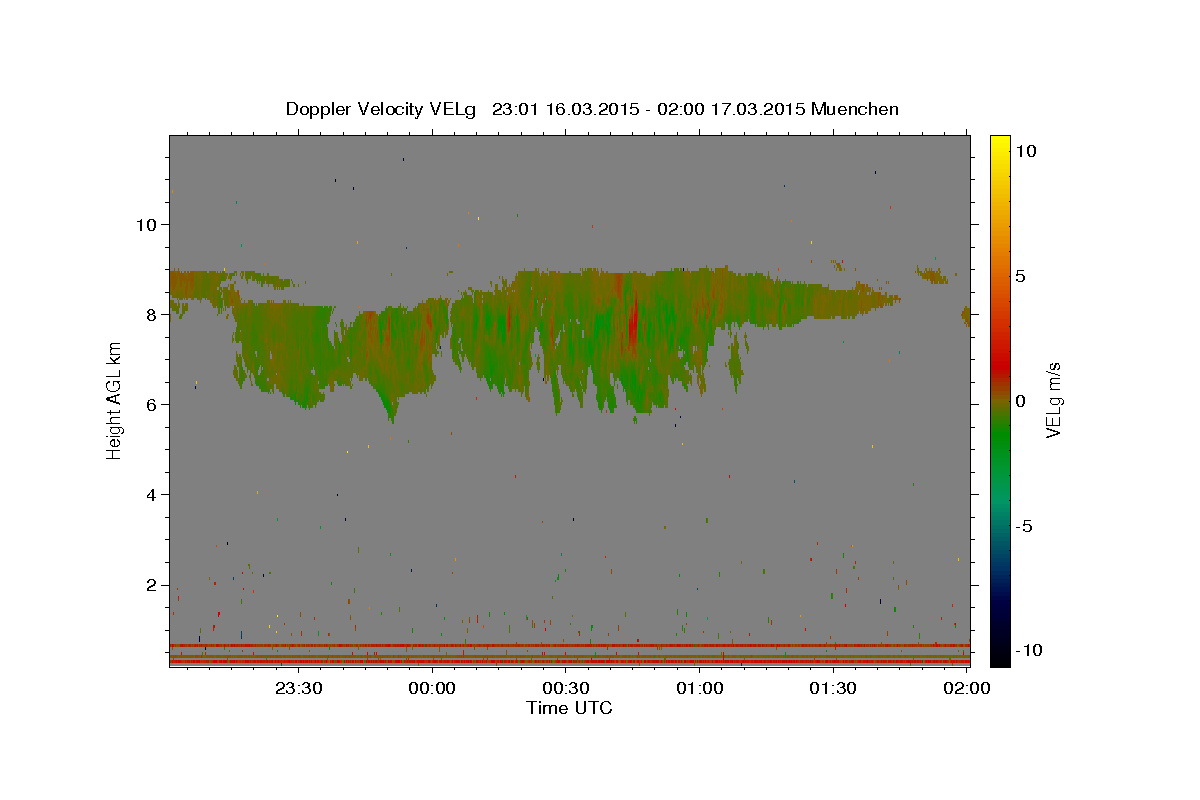Click the 02:00 time tick label
Screen dimensions: 1200x800
pyautogui.click(x=967, y=688)
